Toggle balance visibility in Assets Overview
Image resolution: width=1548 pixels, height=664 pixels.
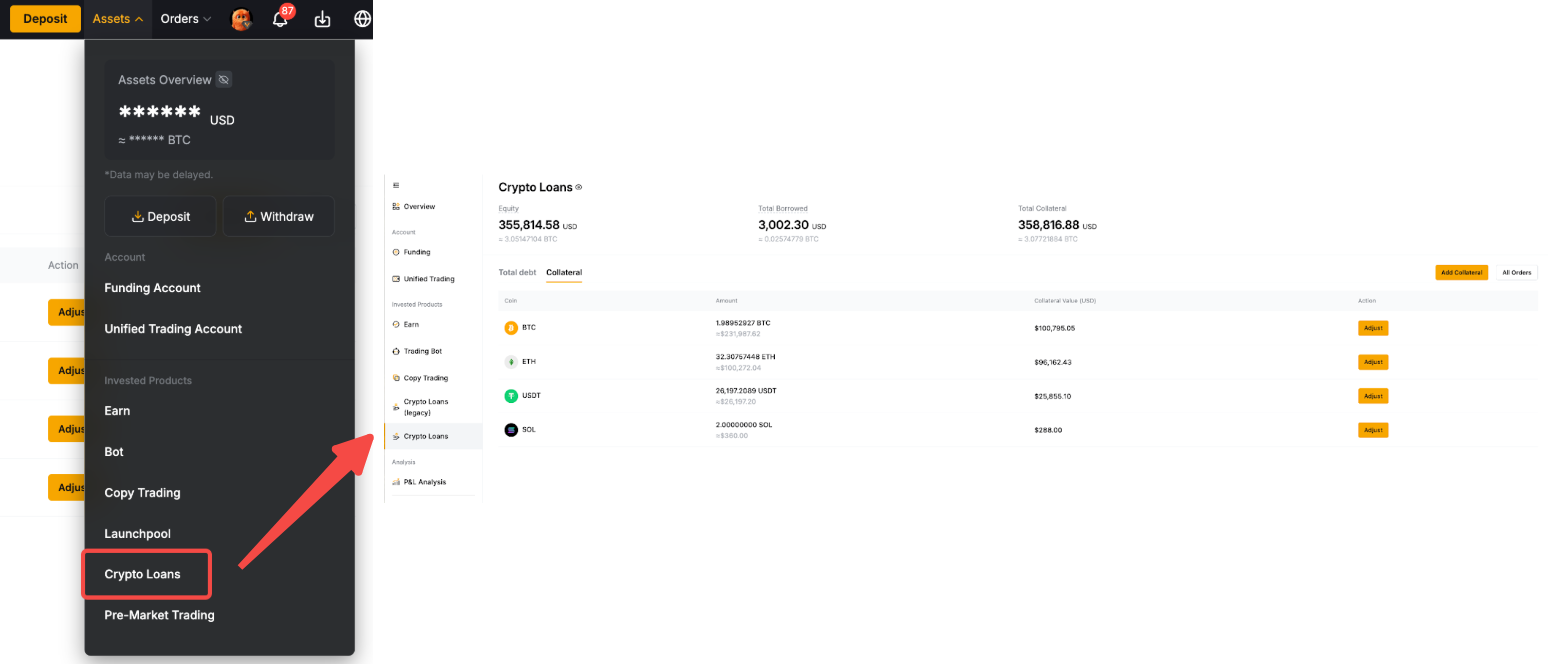(224, 80)
